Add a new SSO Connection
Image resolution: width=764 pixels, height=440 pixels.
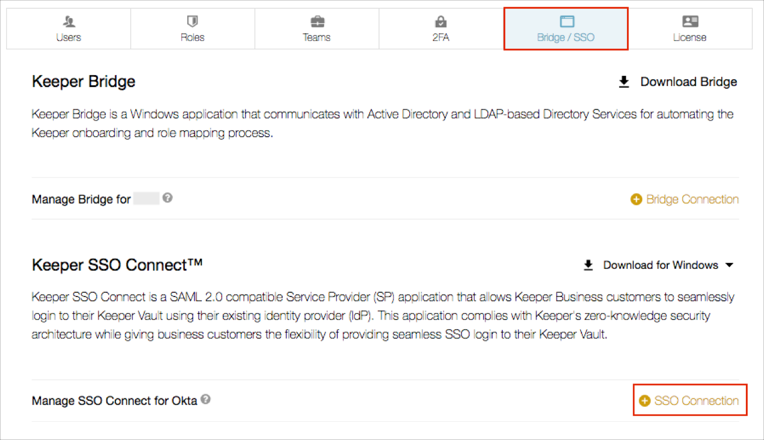click(x=696, y=401)
